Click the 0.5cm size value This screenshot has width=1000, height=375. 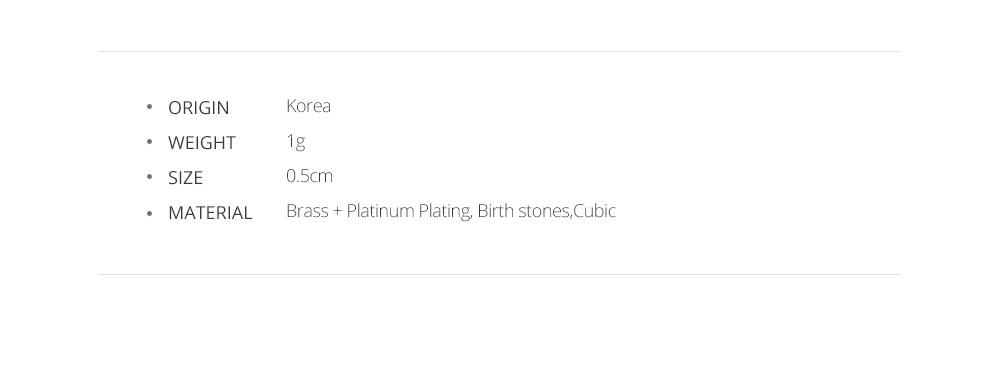click(x=309, y=176)
